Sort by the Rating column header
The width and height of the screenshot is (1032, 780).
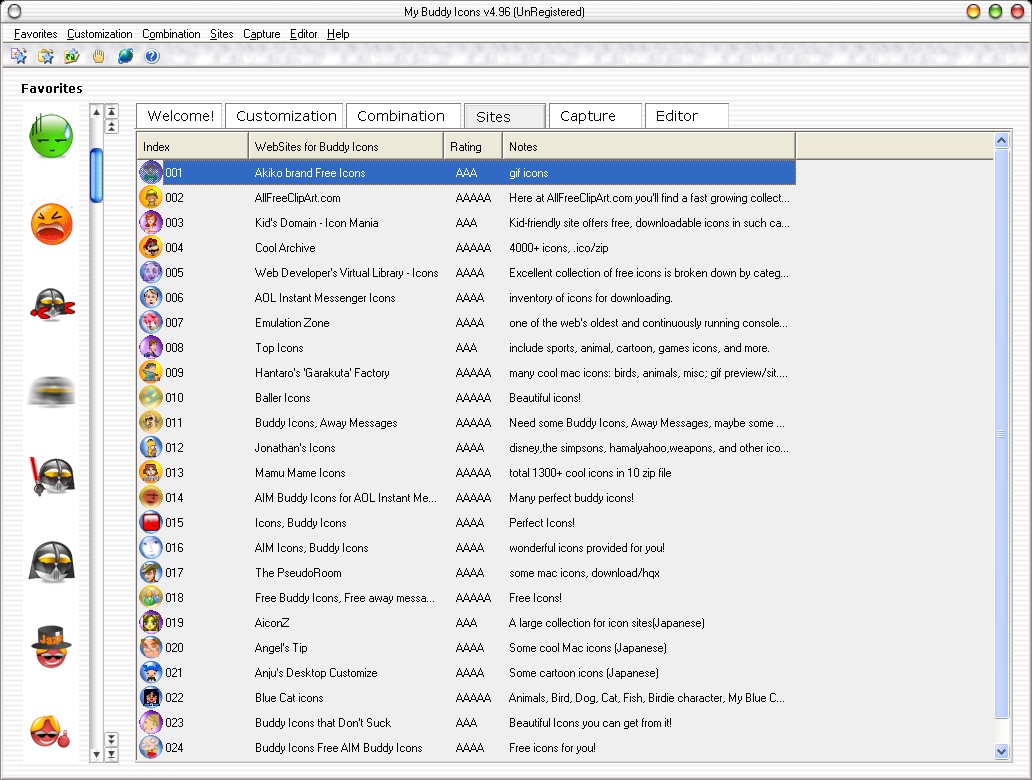[x=473, y=146]
